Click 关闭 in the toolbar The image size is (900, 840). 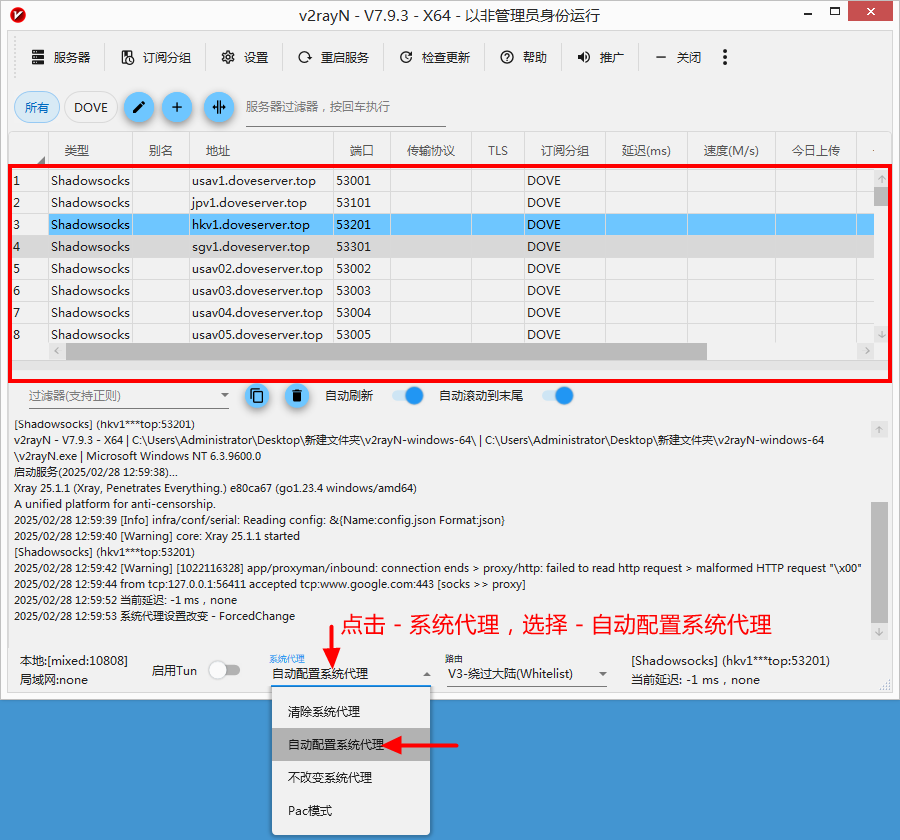[x=678, y=57]
